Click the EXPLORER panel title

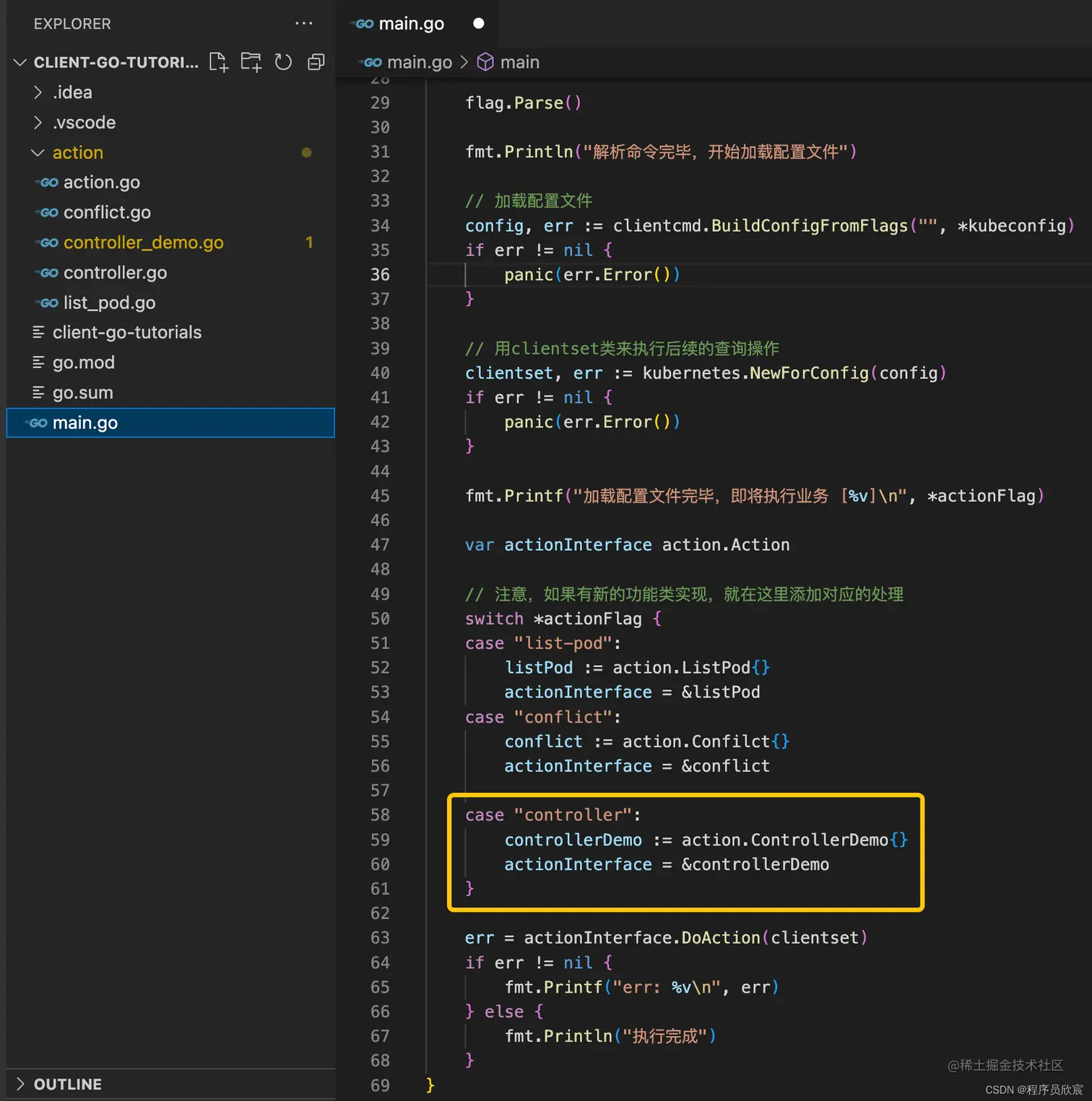click(x=72, y=24)
